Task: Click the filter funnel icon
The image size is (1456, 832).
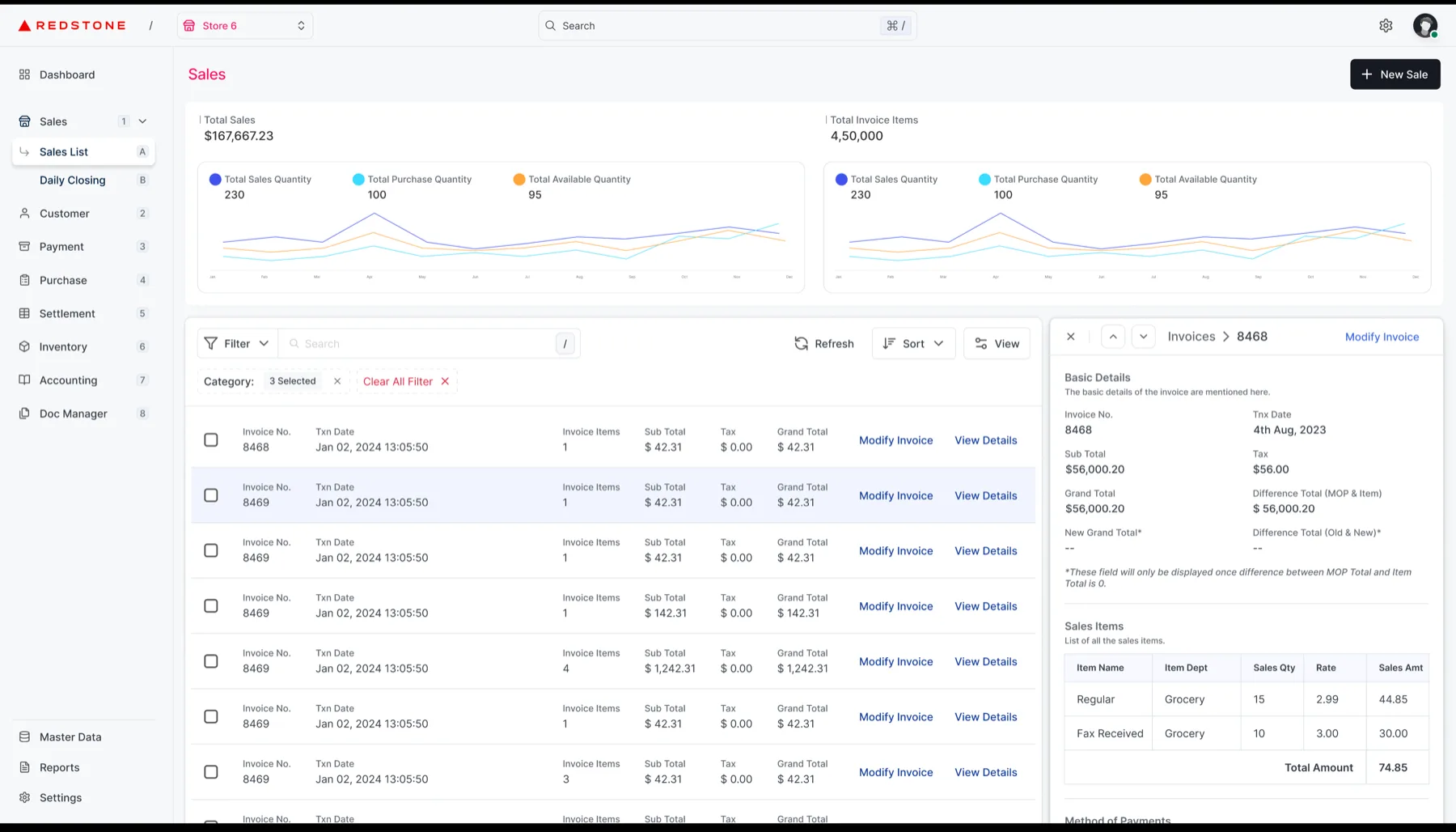Action: point(211,344)
